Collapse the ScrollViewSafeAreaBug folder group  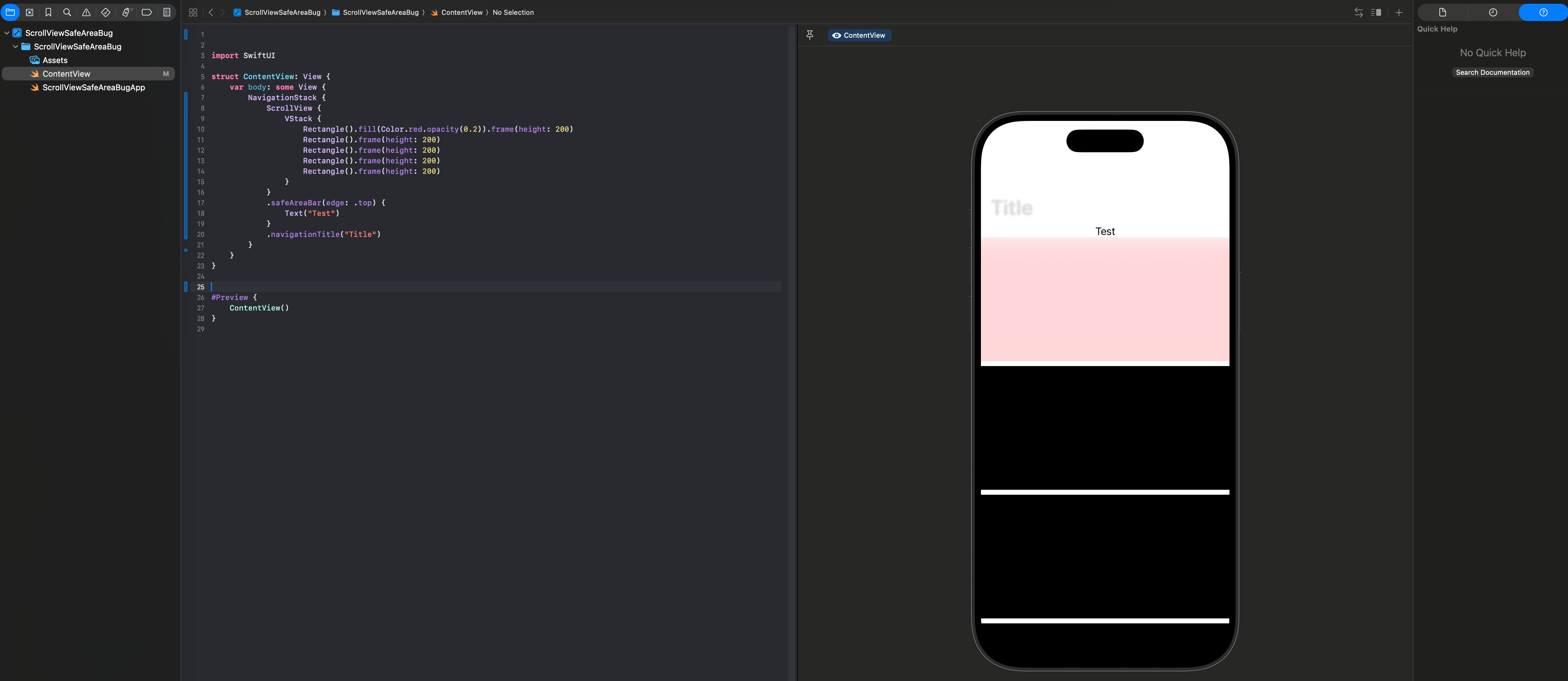[x=15, y=47]
